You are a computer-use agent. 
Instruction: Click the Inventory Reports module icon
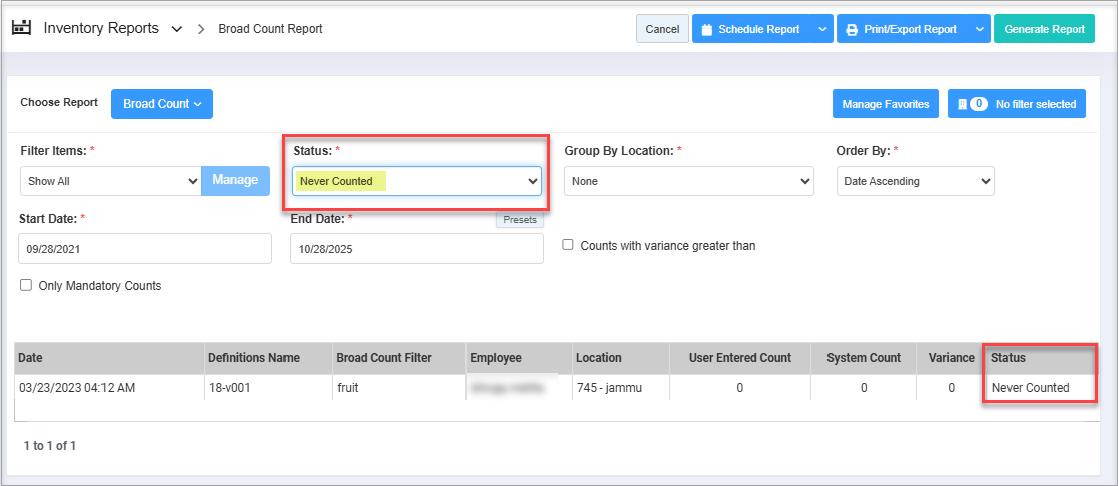(21, 28)
